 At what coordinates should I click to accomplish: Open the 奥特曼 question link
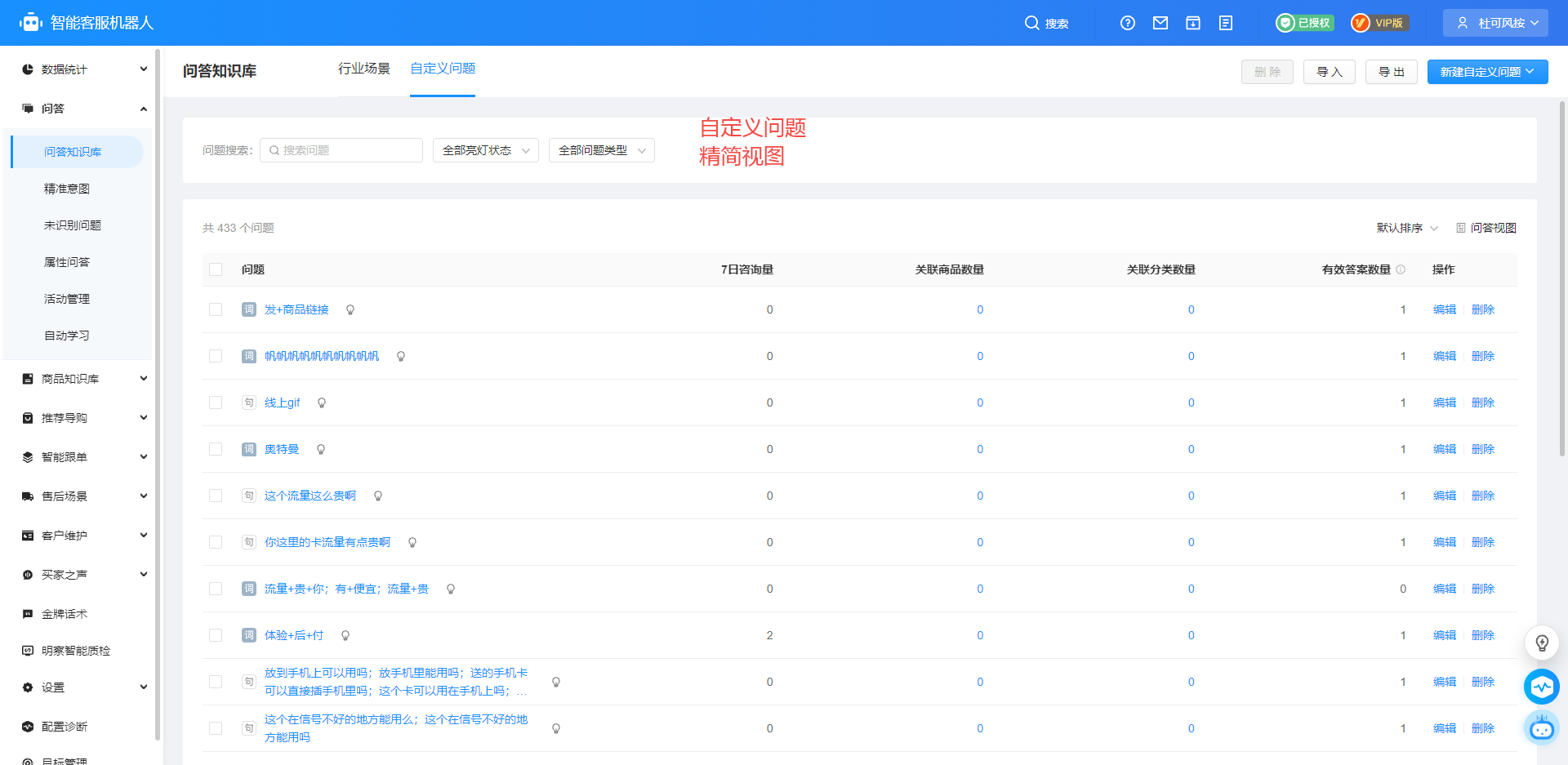282,449
